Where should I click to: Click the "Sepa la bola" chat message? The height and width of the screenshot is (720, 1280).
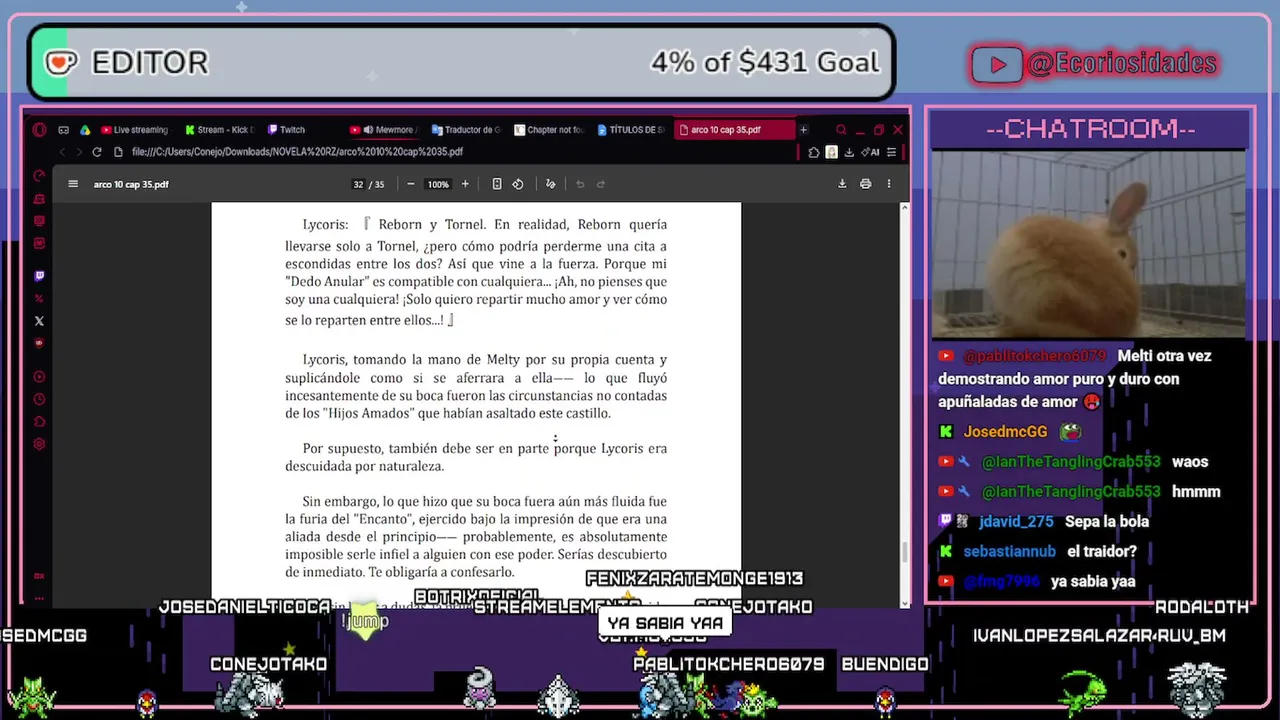tap(1107, 522)
